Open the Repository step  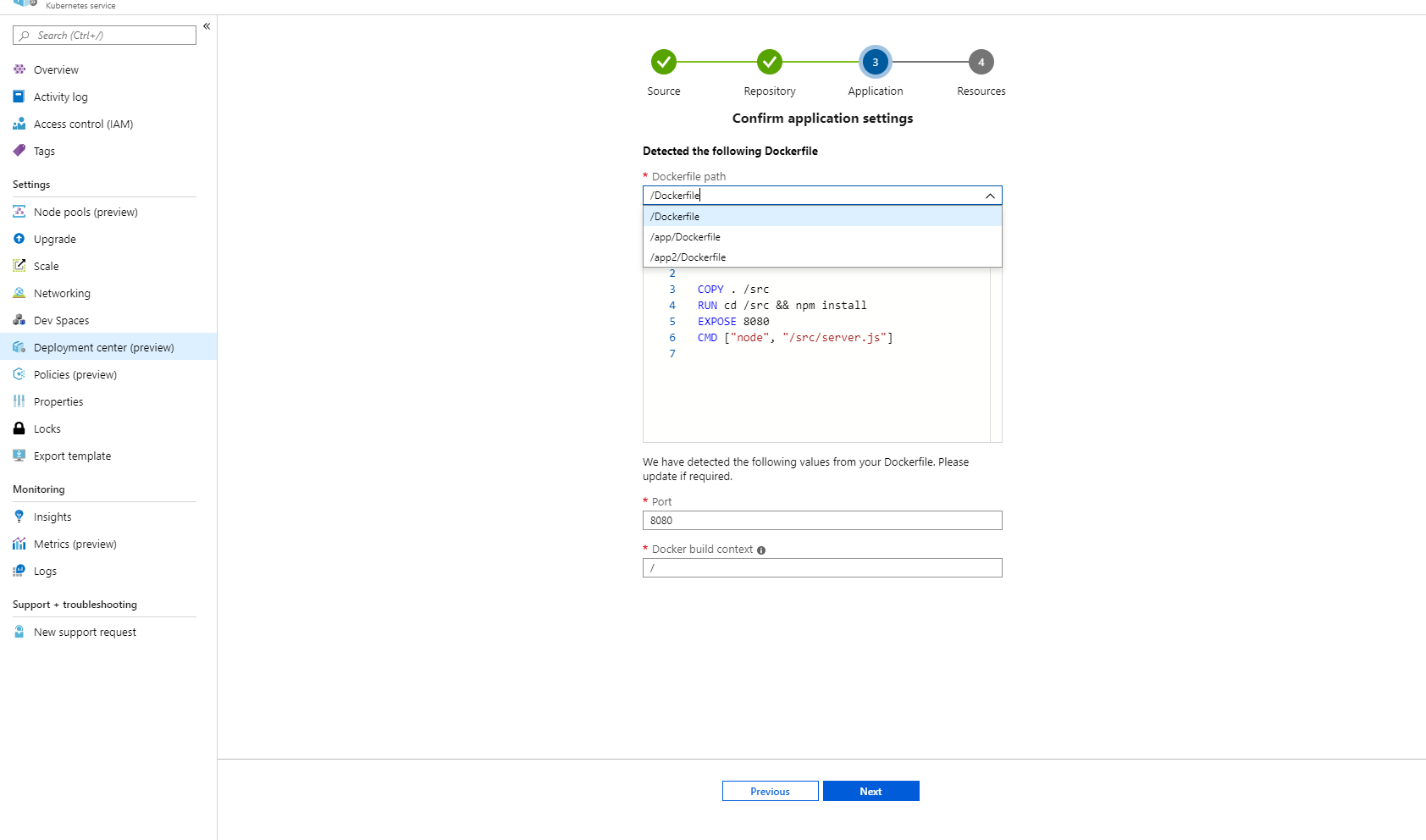point(769,61)
